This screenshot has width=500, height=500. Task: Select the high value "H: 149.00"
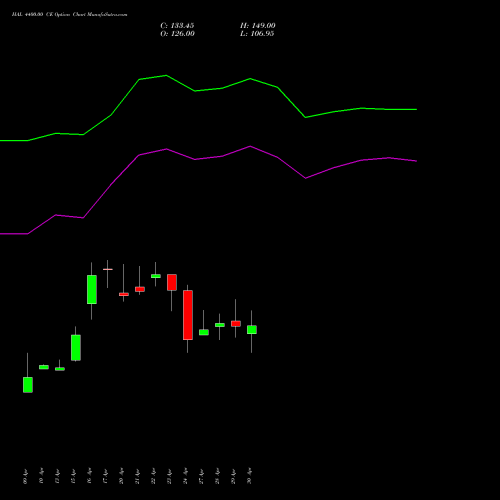tap(258, 26)
